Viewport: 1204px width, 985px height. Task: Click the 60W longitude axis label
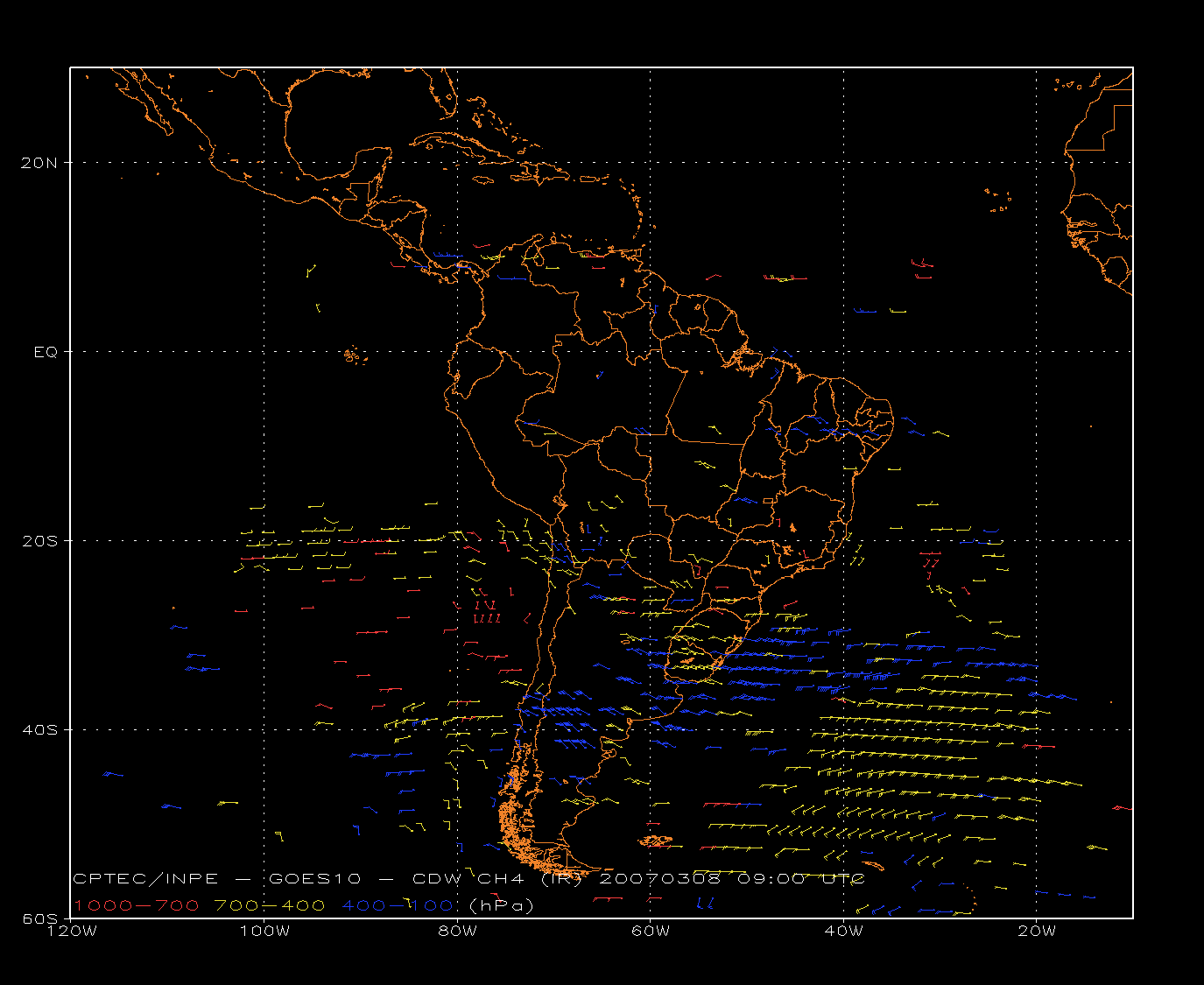click(650, 932)
